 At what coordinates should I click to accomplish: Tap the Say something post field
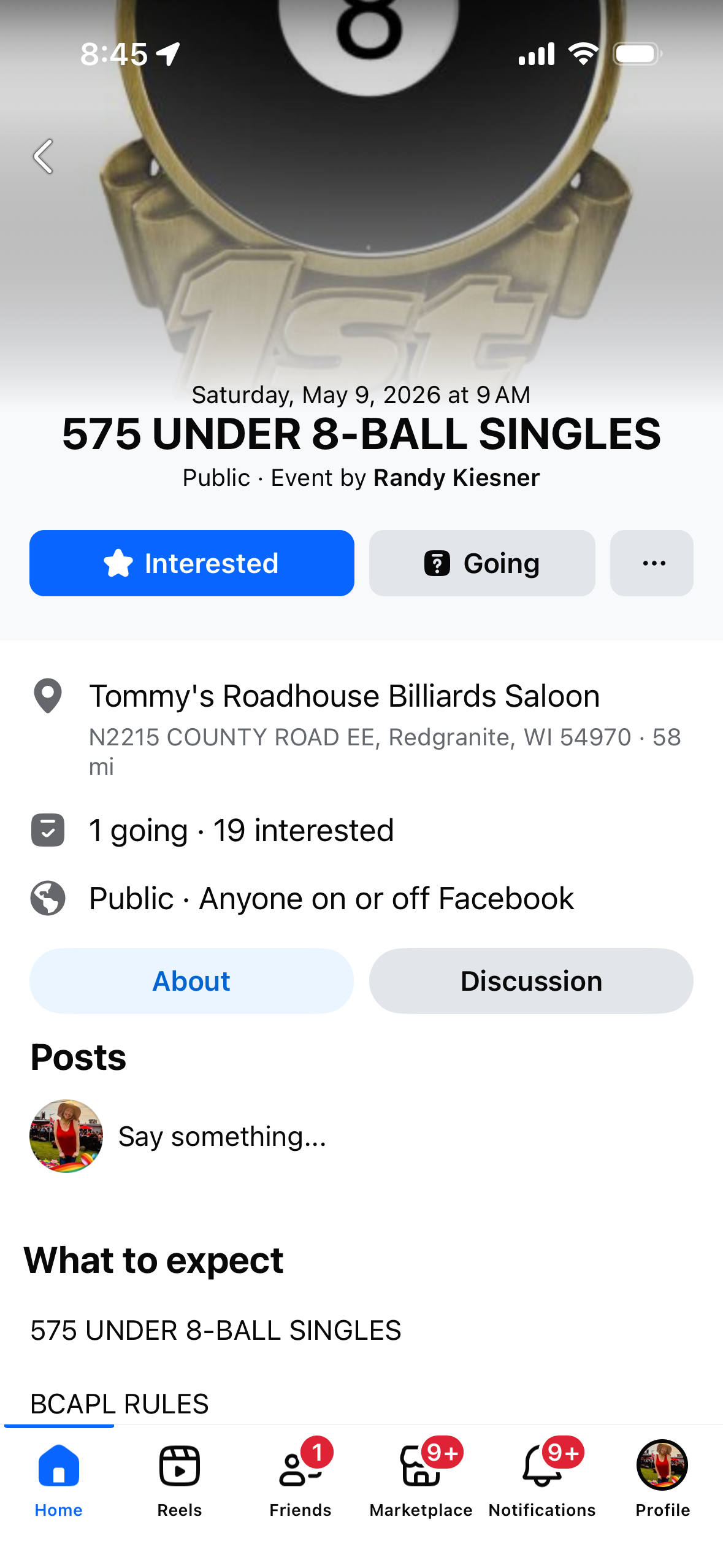[x=222, y=1137]
